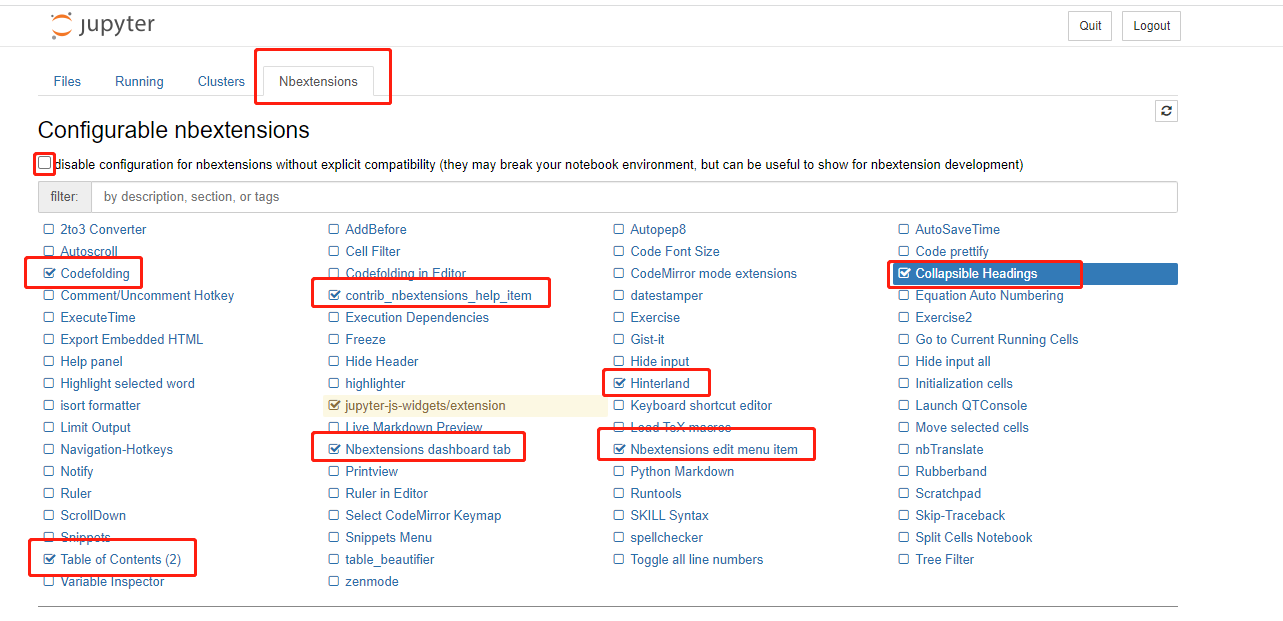Open jupyter-js-widgets/extension entry
Screen dimensions: 1283x621
coord(425,405)
